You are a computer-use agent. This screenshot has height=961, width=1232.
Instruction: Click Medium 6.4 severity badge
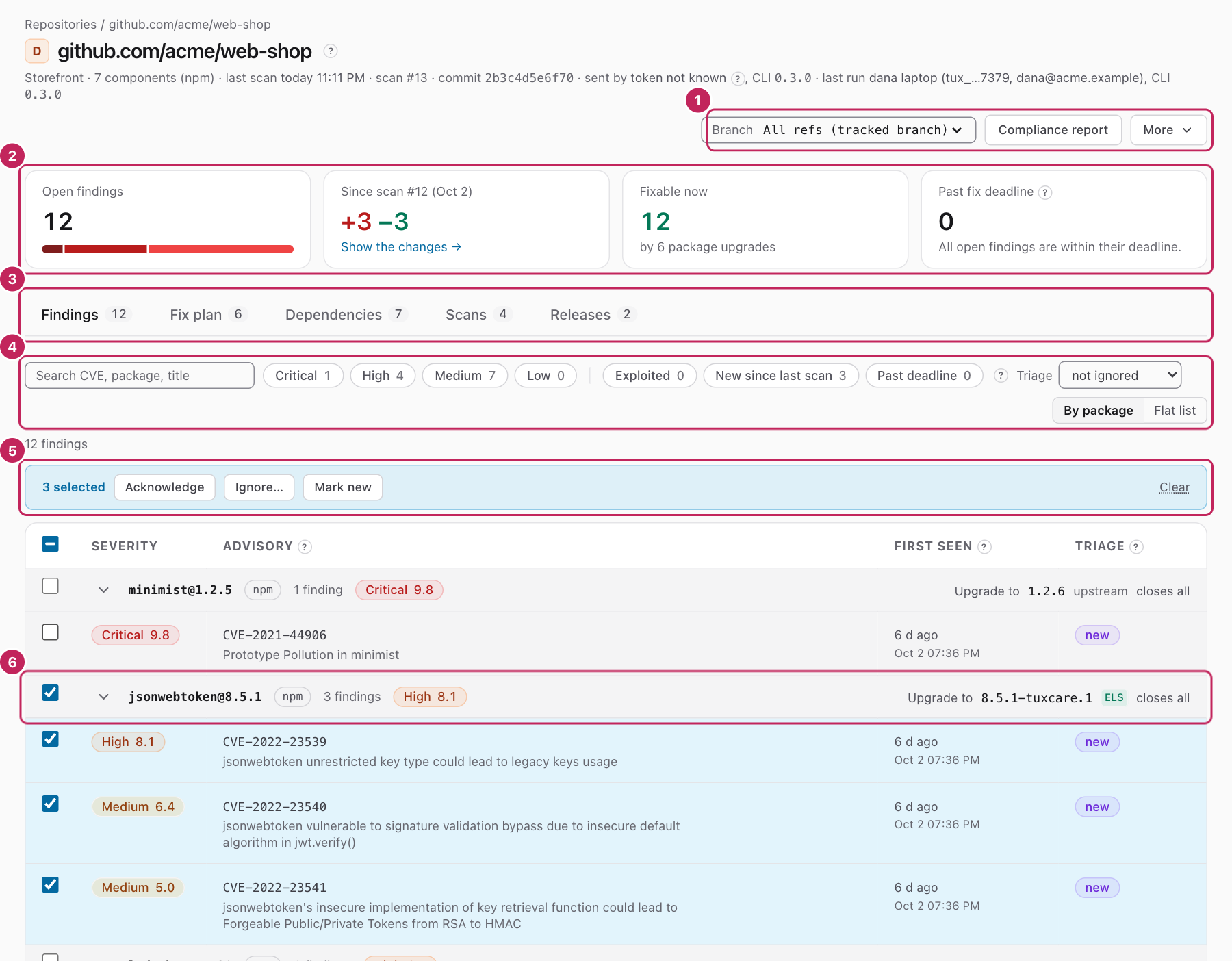pyautogui.click(x=138, y=807)
